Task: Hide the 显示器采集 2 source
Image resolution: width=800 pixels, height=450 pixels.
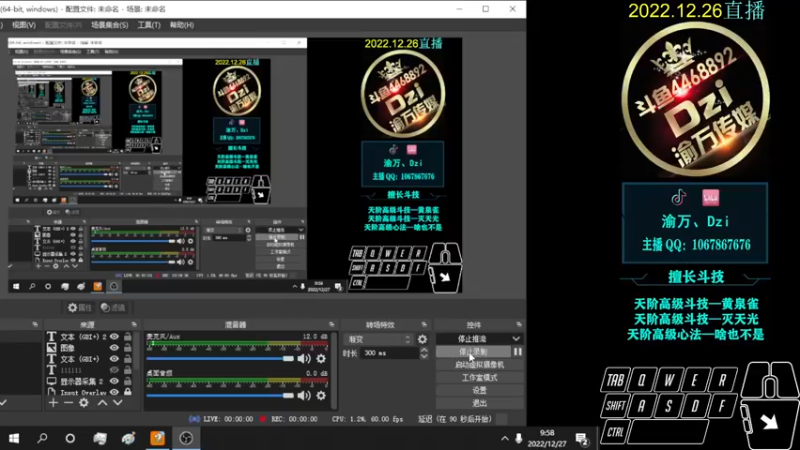Action: point(114,381)
